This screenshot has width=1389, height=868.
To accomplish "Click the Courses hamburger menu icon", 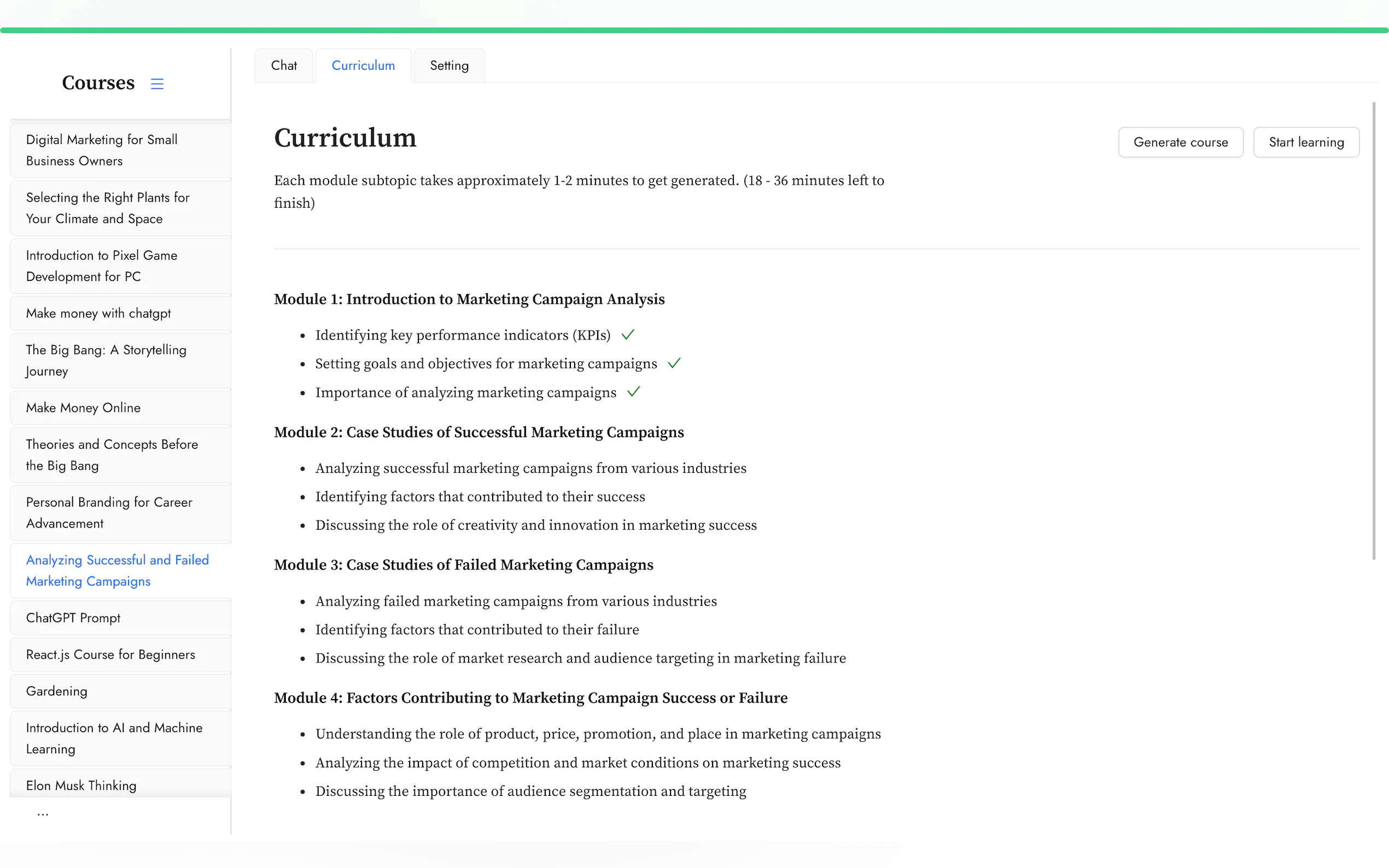I will point(157,84).
